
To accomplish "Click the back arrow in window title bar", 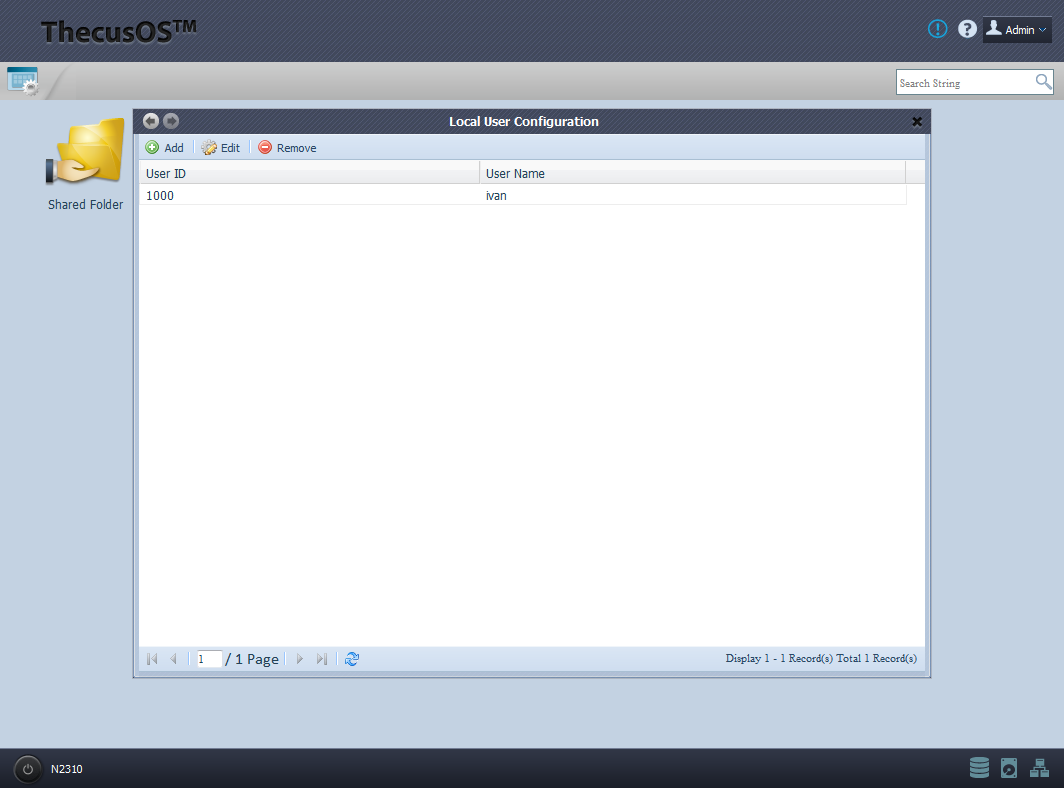I will point(151,121).
